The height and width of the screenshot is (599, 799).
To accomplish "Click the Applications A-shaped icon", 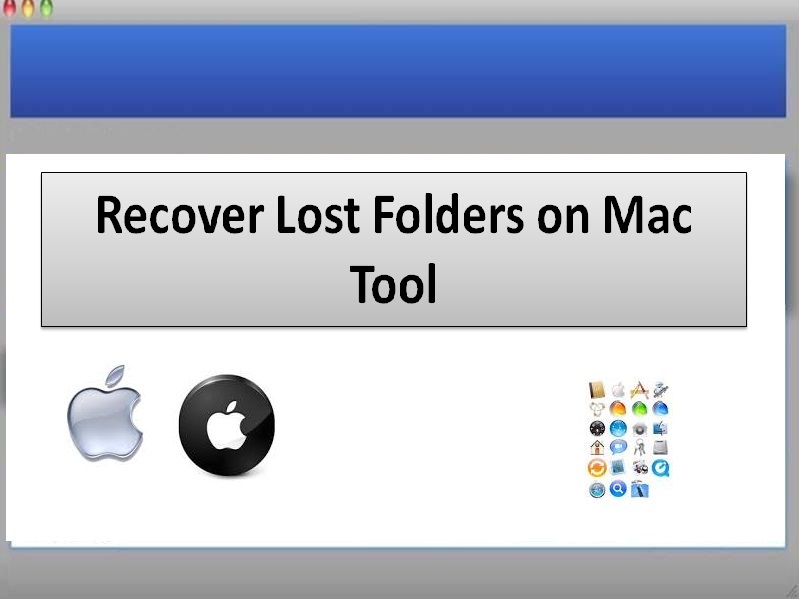I will (640, 390).
